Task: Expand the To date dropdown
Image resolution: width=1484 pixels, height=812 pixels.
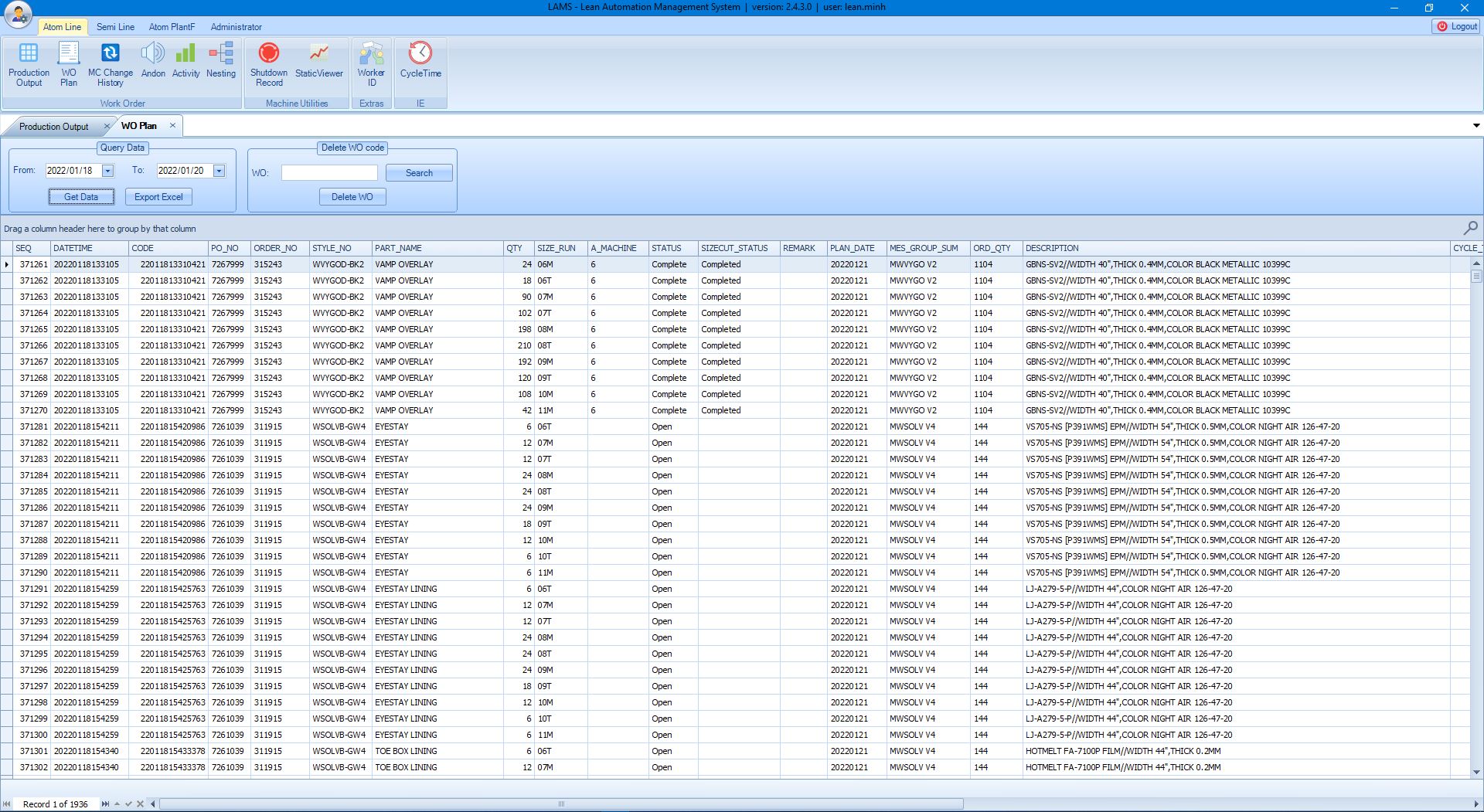Action: pyautogui.click(x=220, y=171)
